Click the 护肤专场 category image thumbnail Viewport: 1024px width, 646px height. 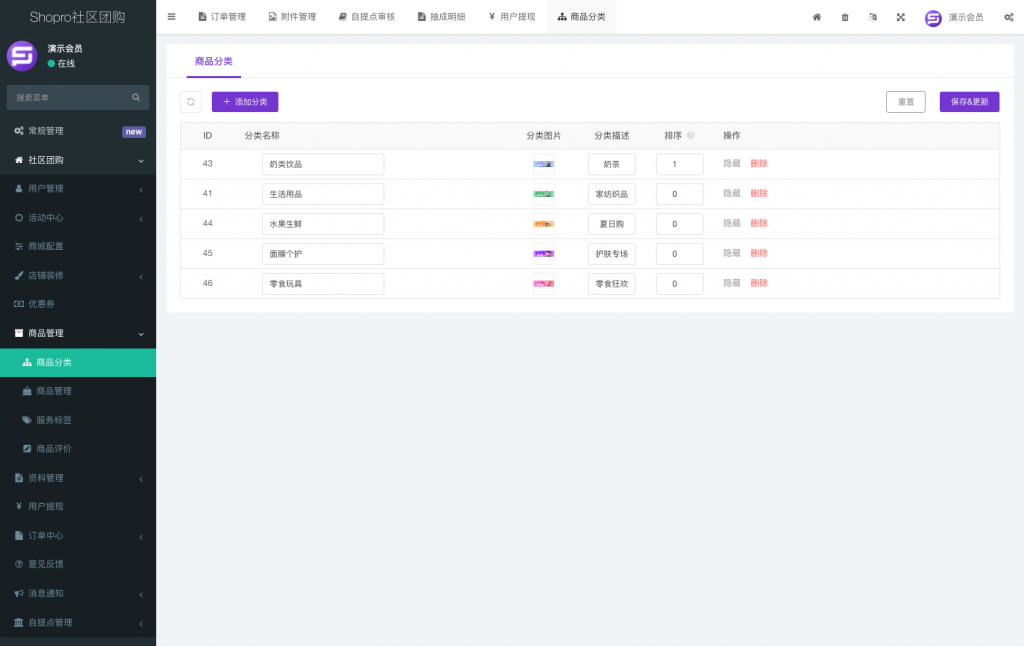point(542,253)
